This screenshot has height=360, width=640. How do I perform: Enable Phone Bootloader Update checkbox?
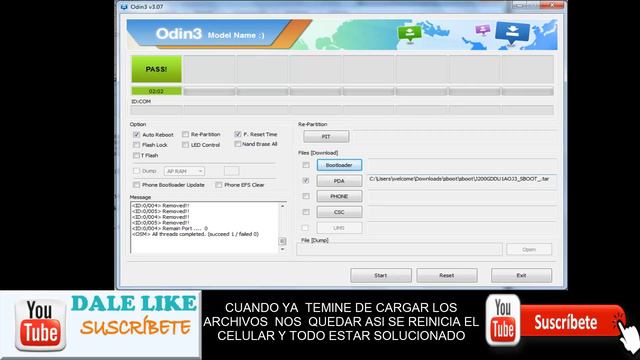pyautogui.click(x=137, y=185)
